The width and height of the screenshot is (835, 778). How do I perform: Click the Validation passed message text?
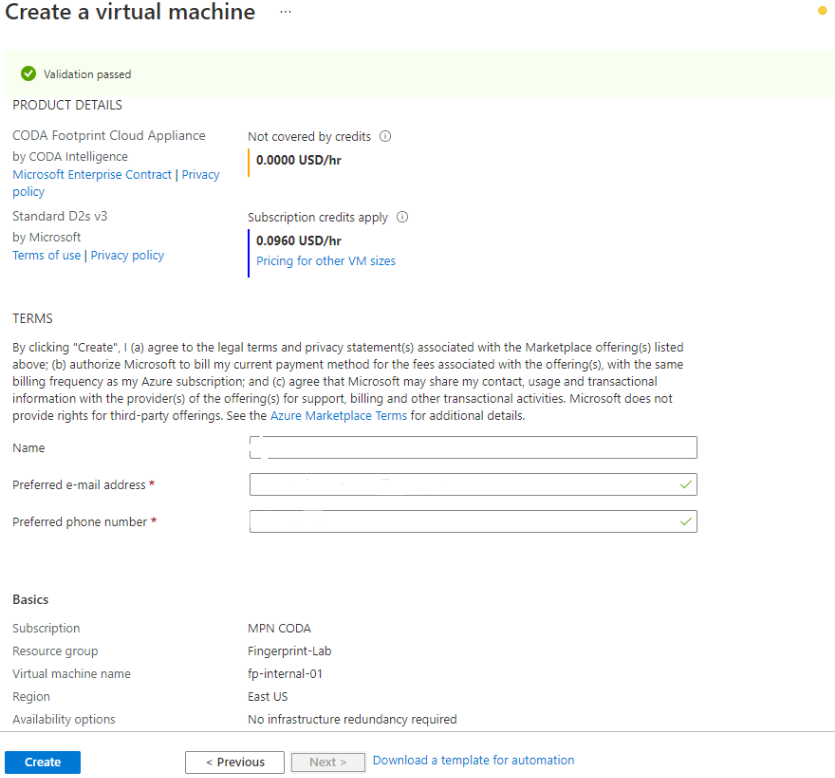coord(87,74)
